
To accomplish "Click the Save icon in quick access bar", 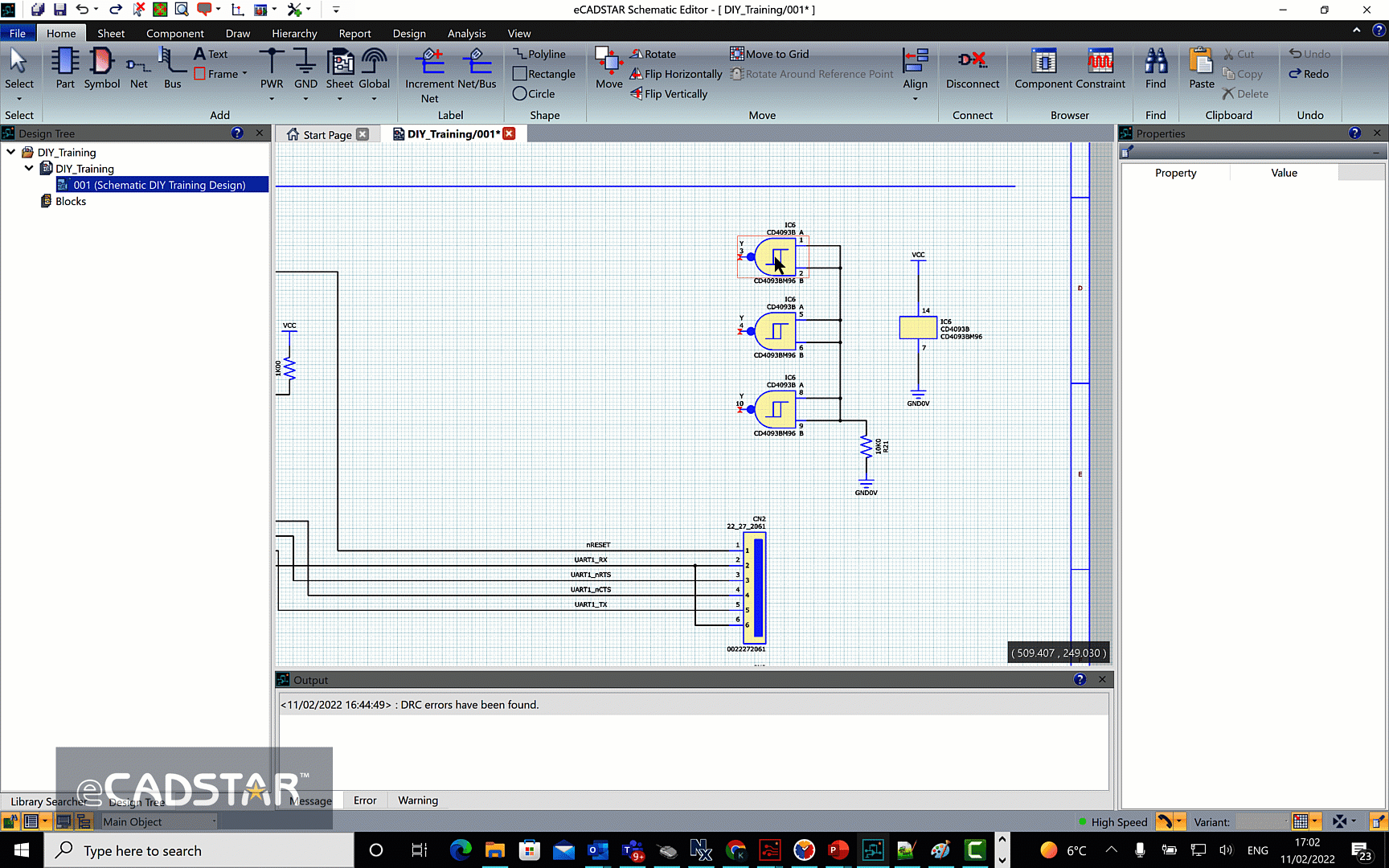I will click(x=59, y=10).
